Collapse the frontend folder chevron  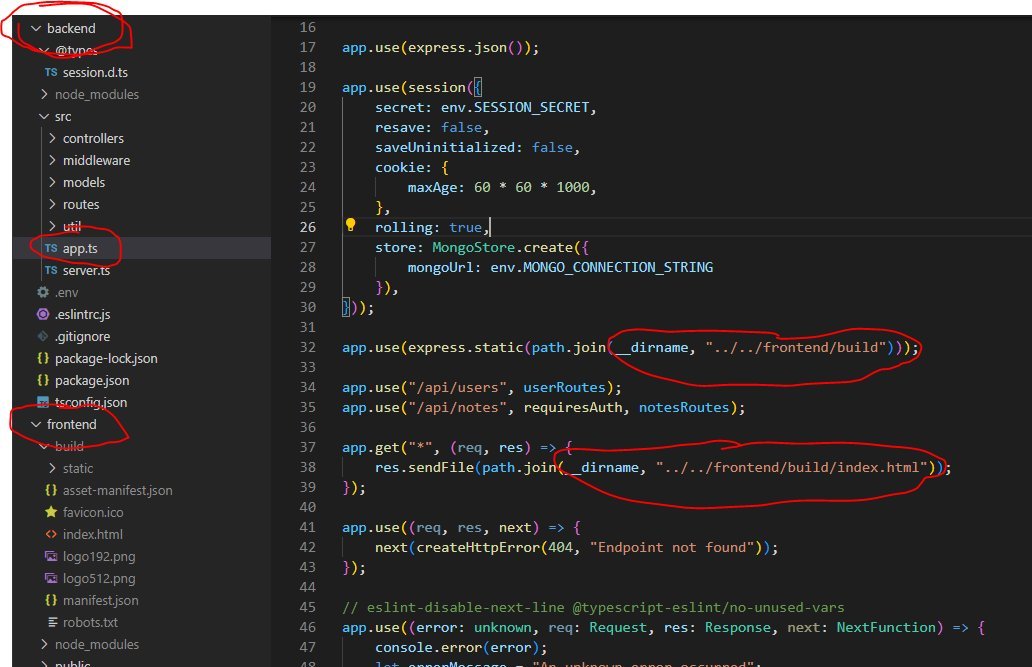tap(36, 425)
